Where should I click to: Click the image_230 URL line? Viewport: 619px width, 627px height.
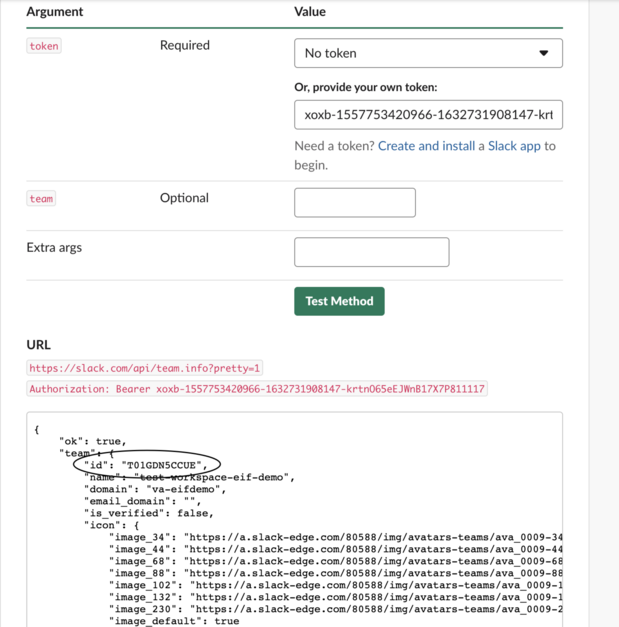point(336,609)
